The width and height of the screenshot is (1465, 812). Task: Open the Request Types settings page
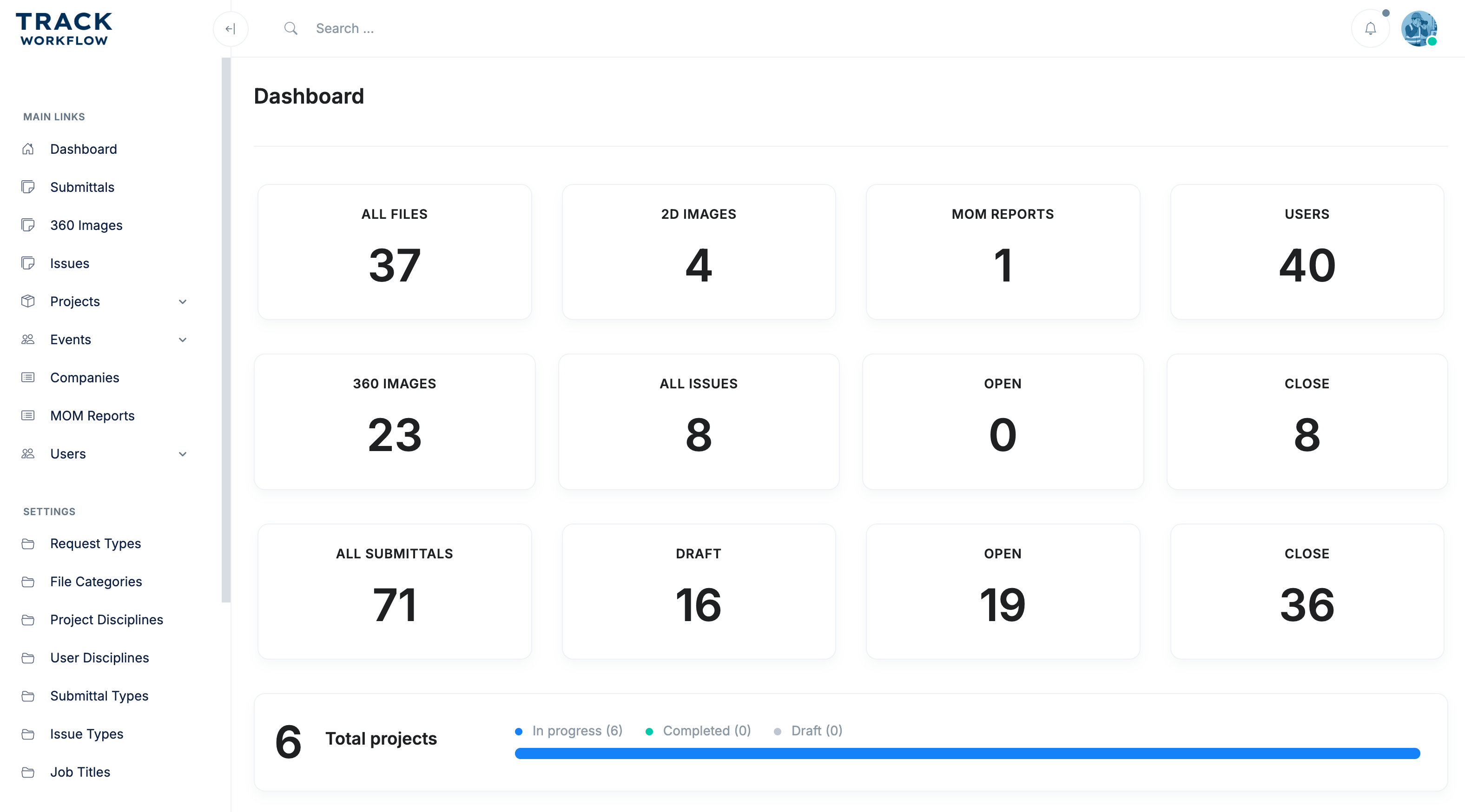pos(95,543)
